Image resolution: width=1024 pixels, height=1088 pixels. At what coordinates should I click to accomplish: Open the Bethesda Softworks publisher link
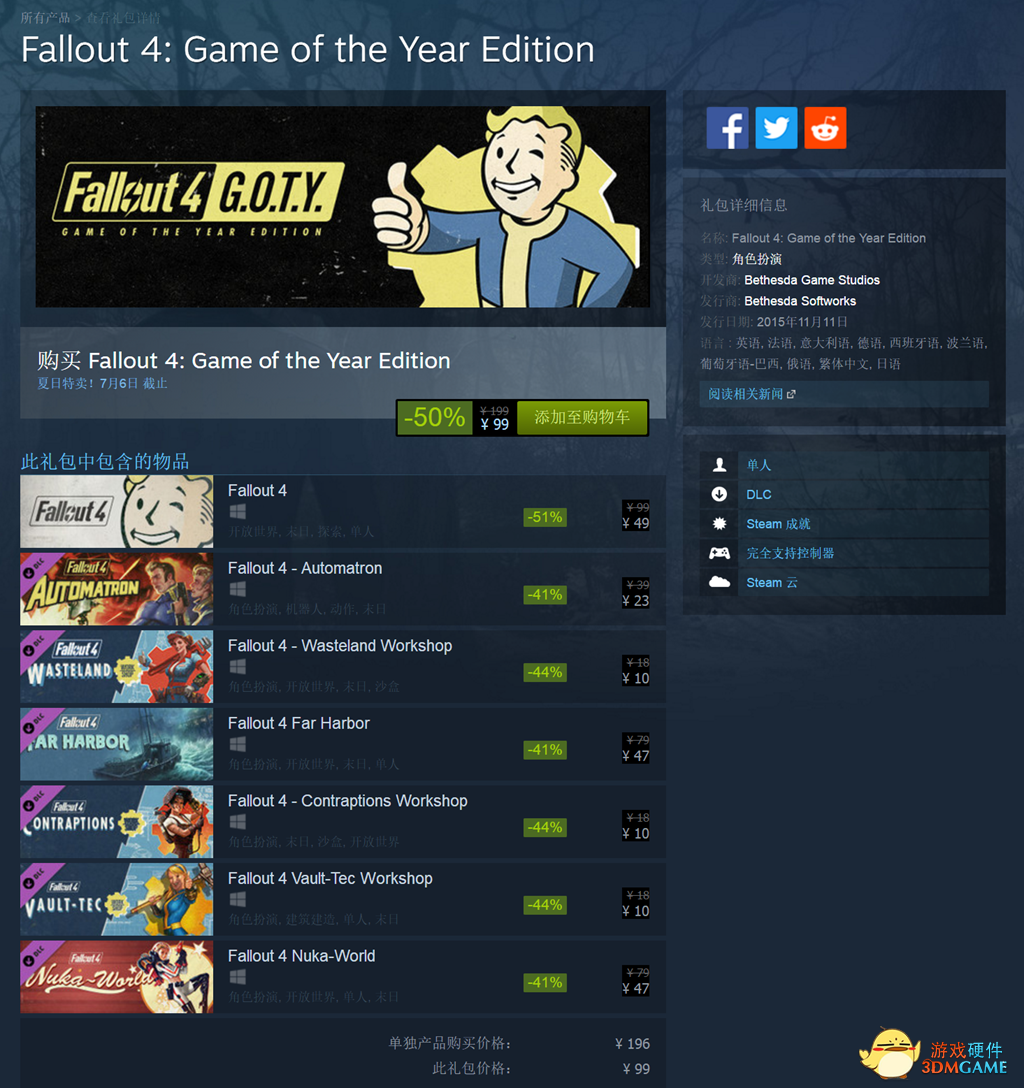[800, 301]
